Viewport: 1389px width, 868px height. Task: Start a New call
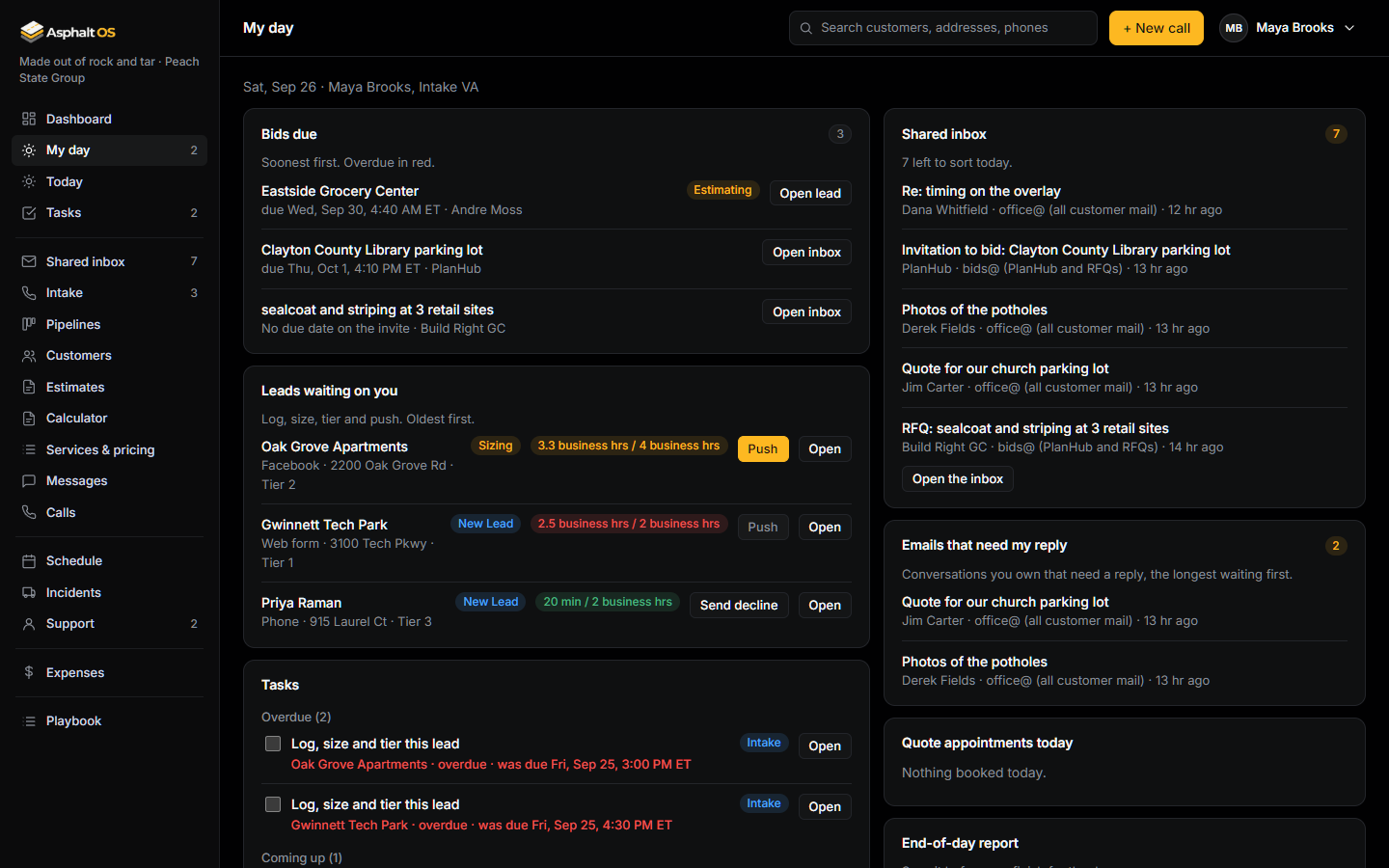(x=1156, y=28)
